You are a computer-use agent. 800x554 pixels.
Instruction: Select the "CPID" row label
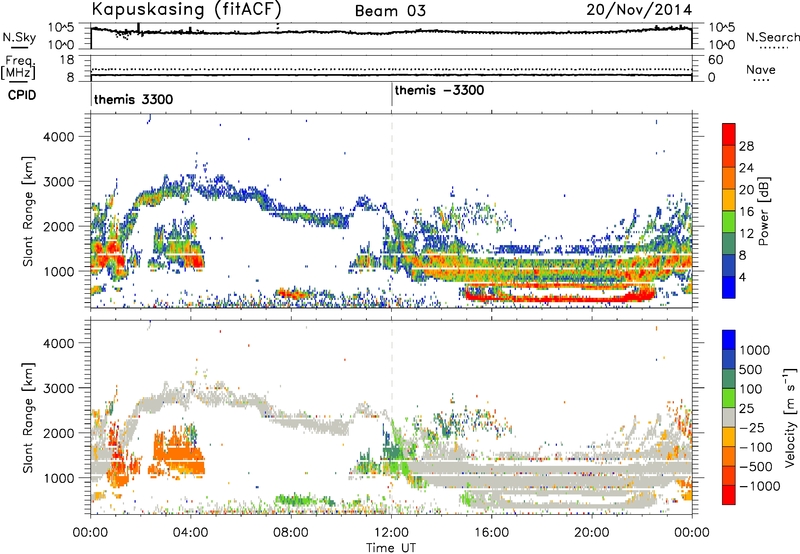tap(22, 95)
